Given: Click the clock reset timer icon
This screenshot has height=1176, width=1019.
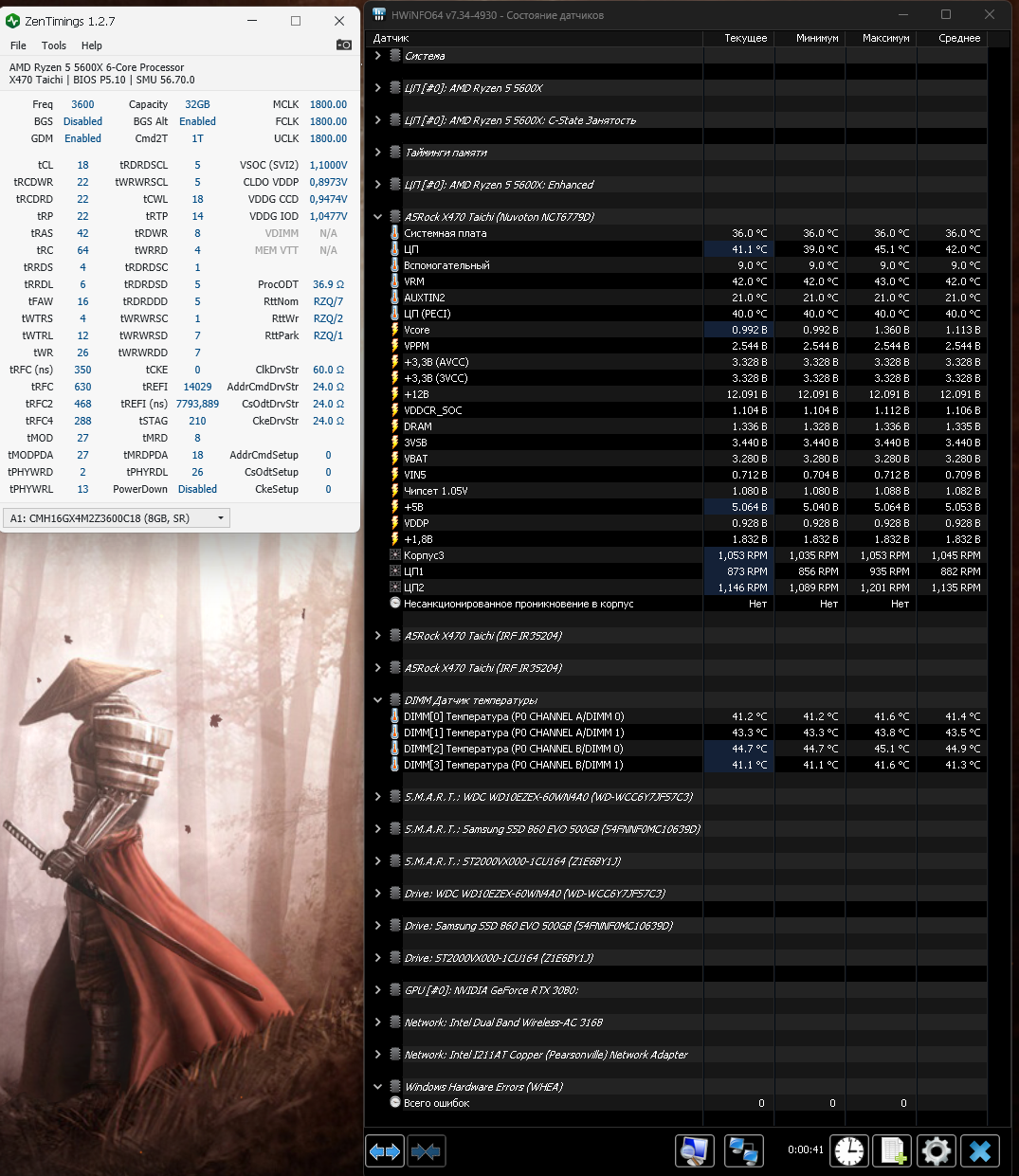Looking at the screenshot, I should (x=849, y=1151).
